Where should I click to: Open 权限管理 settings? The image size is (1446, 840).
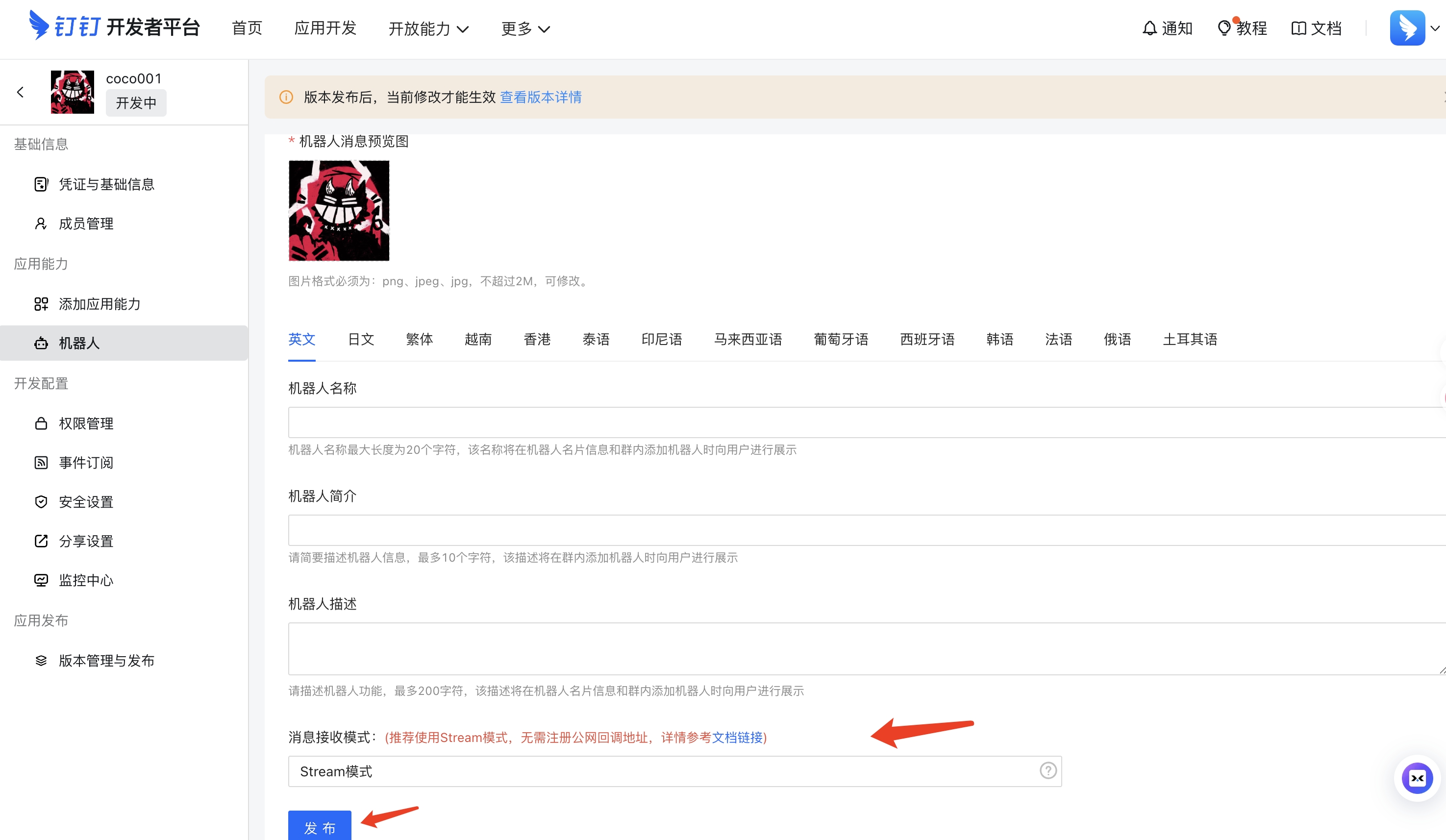(85, 423)
